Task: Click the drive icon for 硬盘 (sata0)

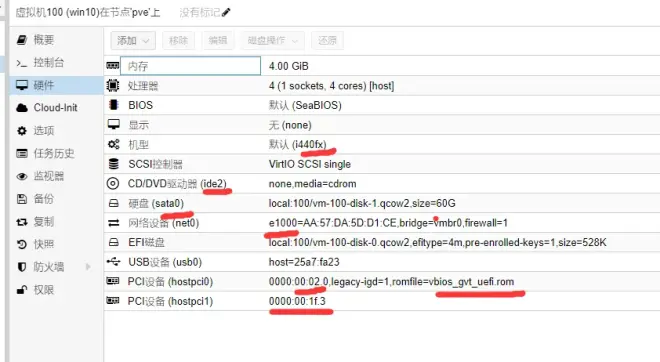Action: pyautogui.click(x=114, y=203)
